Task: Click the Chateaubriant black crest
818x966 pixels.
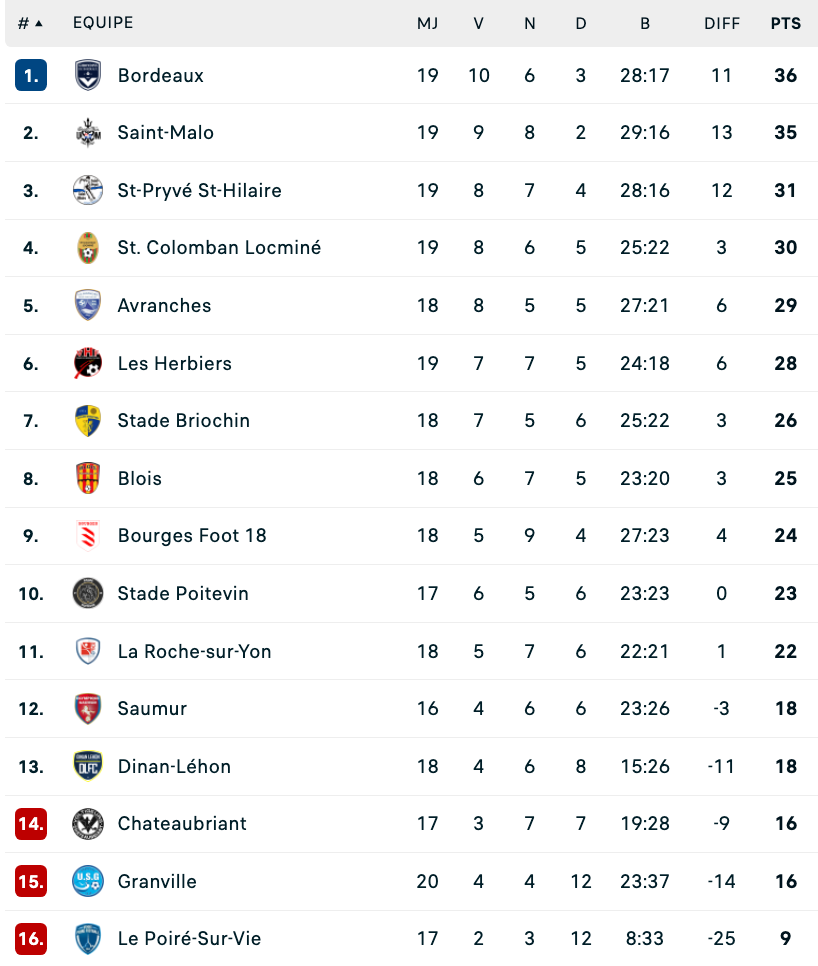Action: point(87,824)
